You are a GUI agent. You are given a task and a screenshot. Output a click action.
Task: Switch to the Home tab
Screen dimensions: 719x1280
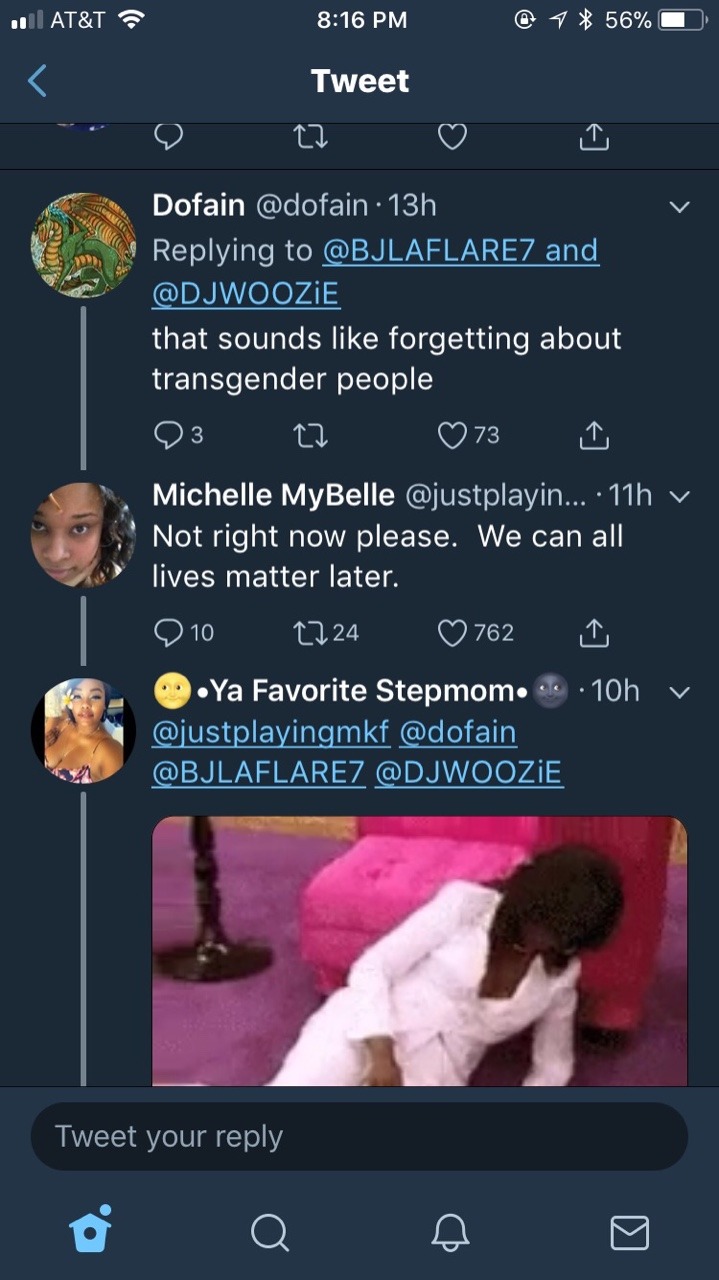(x=91, y=1231)
